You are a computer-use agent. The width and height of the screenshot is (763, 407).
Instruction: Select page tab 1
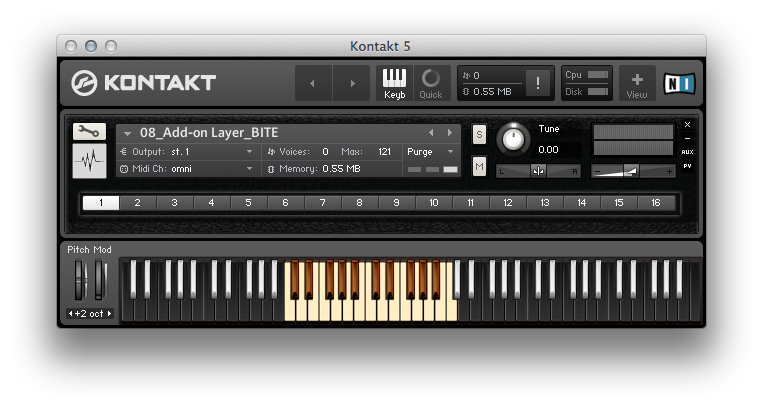tap(101, 203)
